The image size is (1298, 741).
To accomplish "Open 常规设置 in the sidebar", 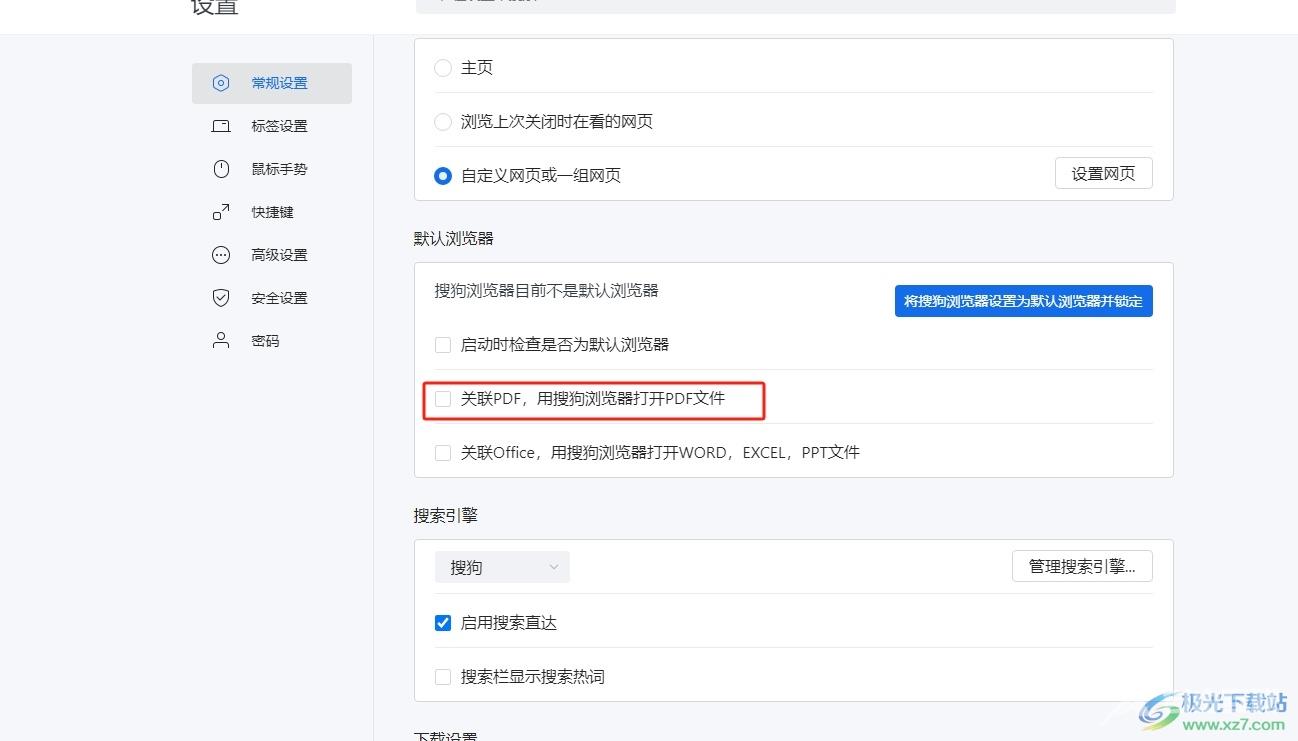I will pyautogui.click(x=272, y=83).
